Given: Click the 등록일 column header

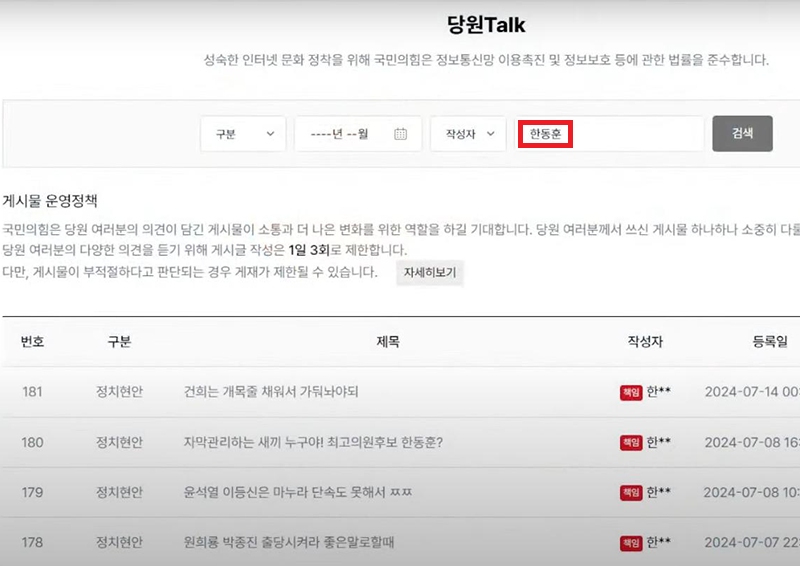Looking at the screenshot, I should (770, 341).
